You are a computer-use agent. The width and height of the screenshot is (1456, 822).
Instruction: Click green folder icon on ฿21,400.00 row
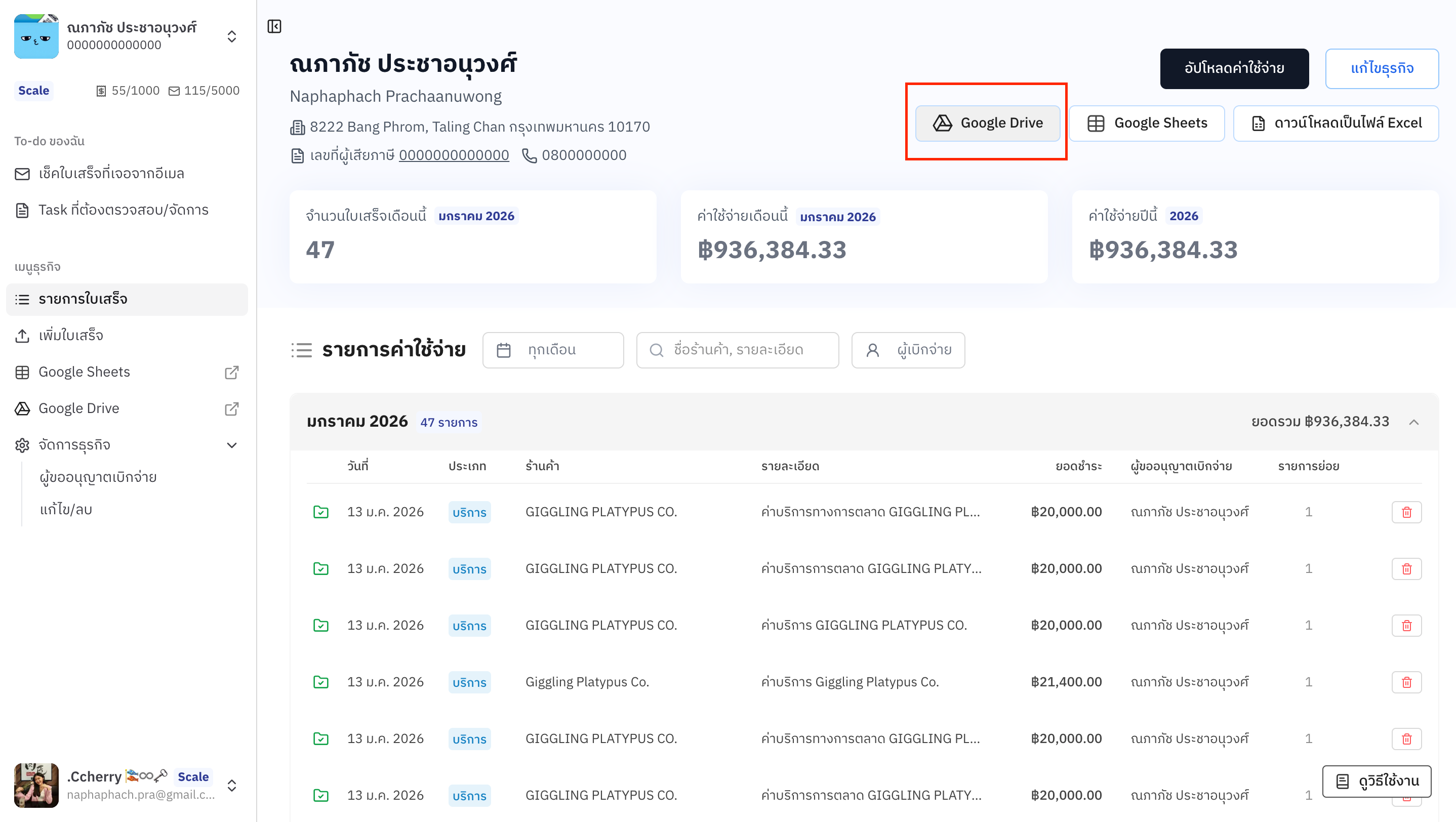320,682
